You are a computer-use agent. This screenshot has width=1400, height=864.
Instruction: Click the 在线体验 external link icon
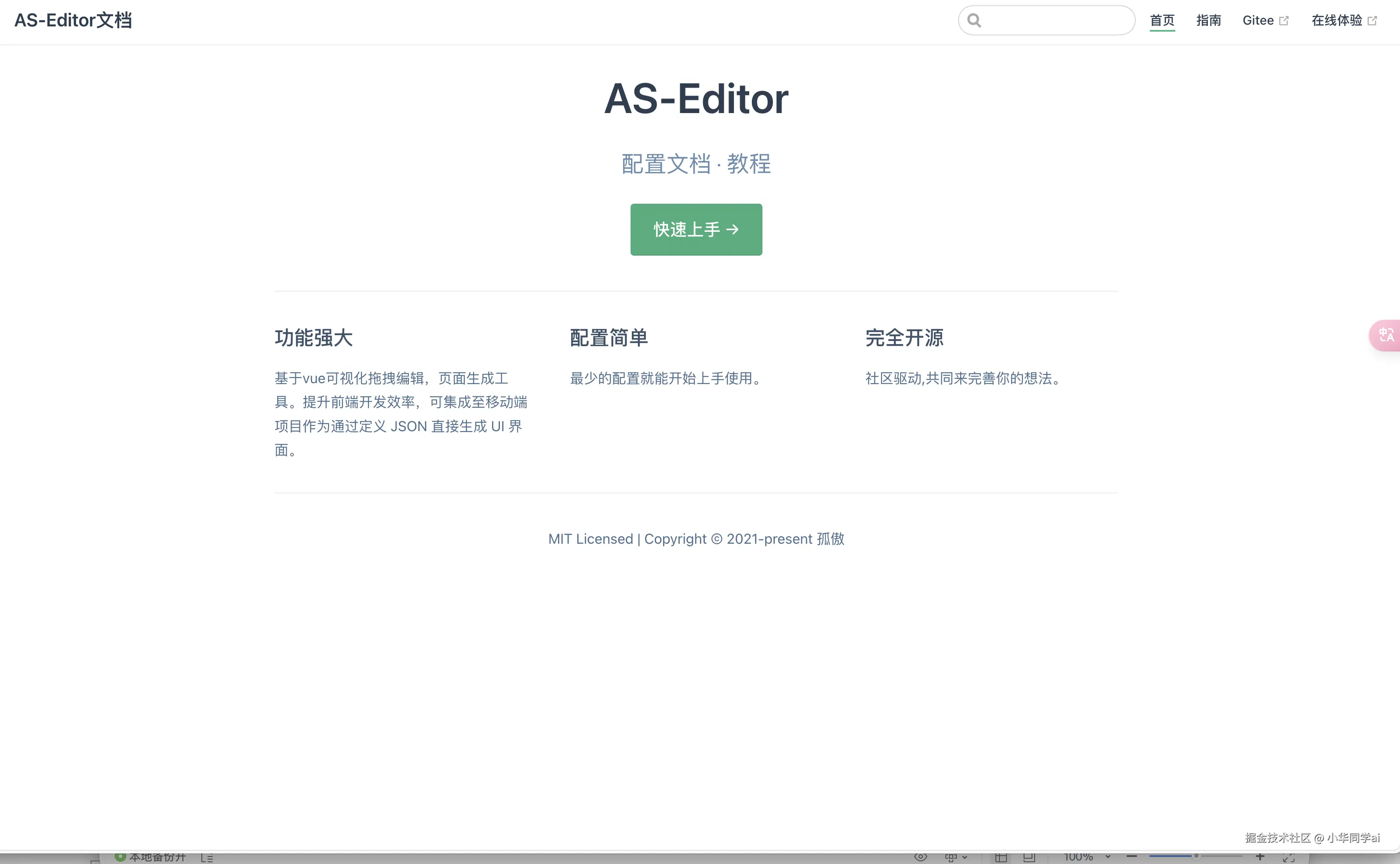[x=1373, y=21]
